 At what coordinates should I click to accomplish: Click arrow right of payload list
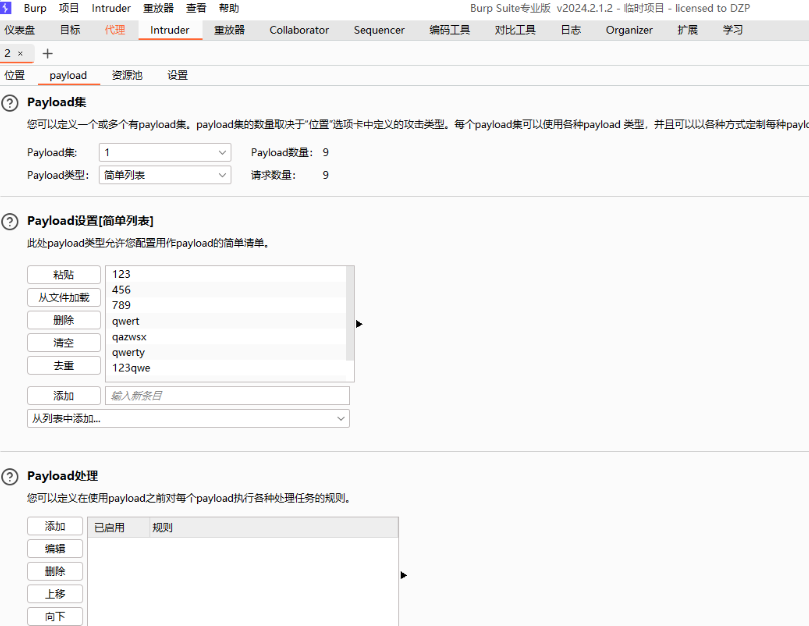pos(359,324)
